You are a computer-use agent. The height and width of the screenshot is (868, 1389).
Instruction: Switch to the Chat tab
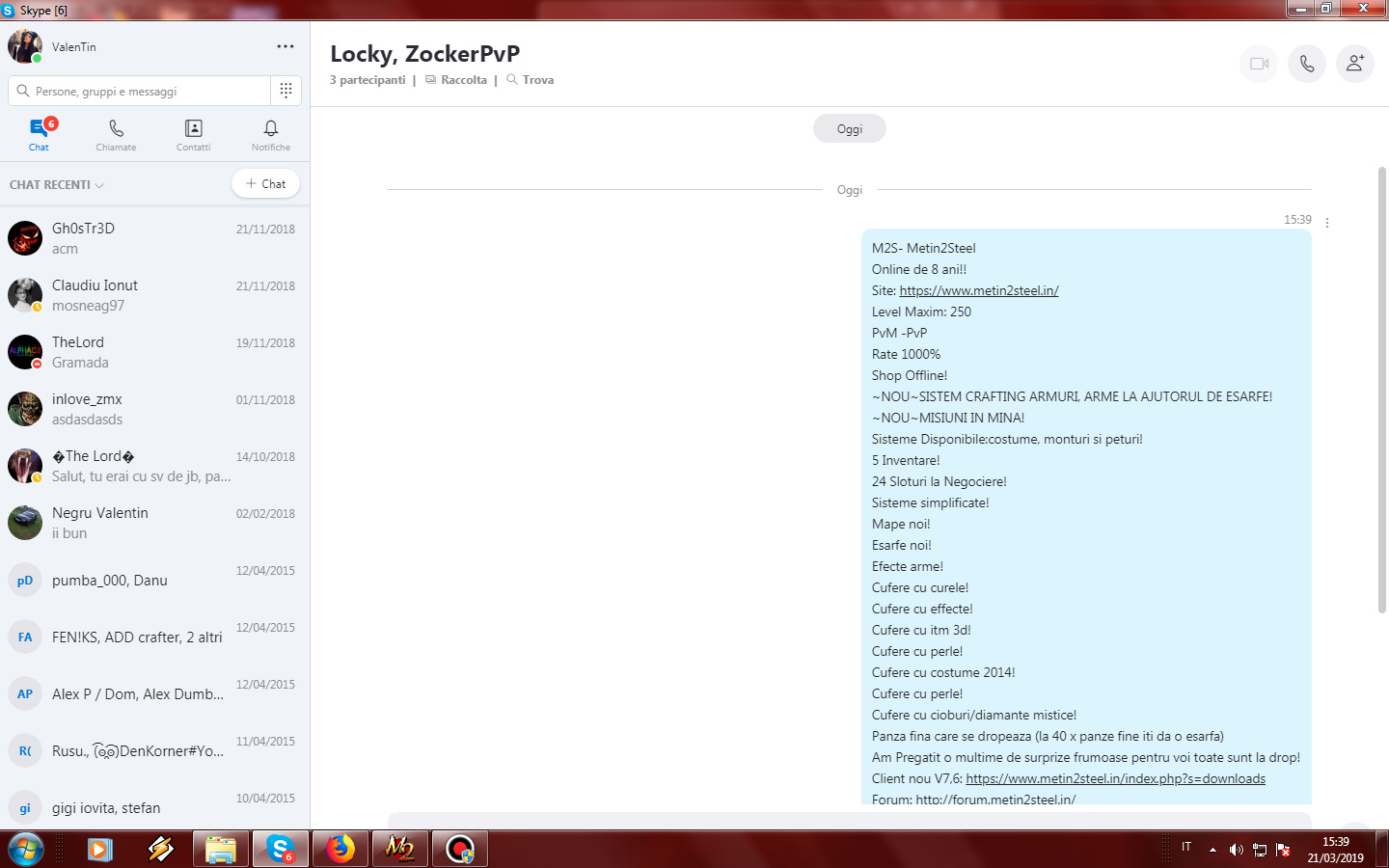[x=39, y=134]
